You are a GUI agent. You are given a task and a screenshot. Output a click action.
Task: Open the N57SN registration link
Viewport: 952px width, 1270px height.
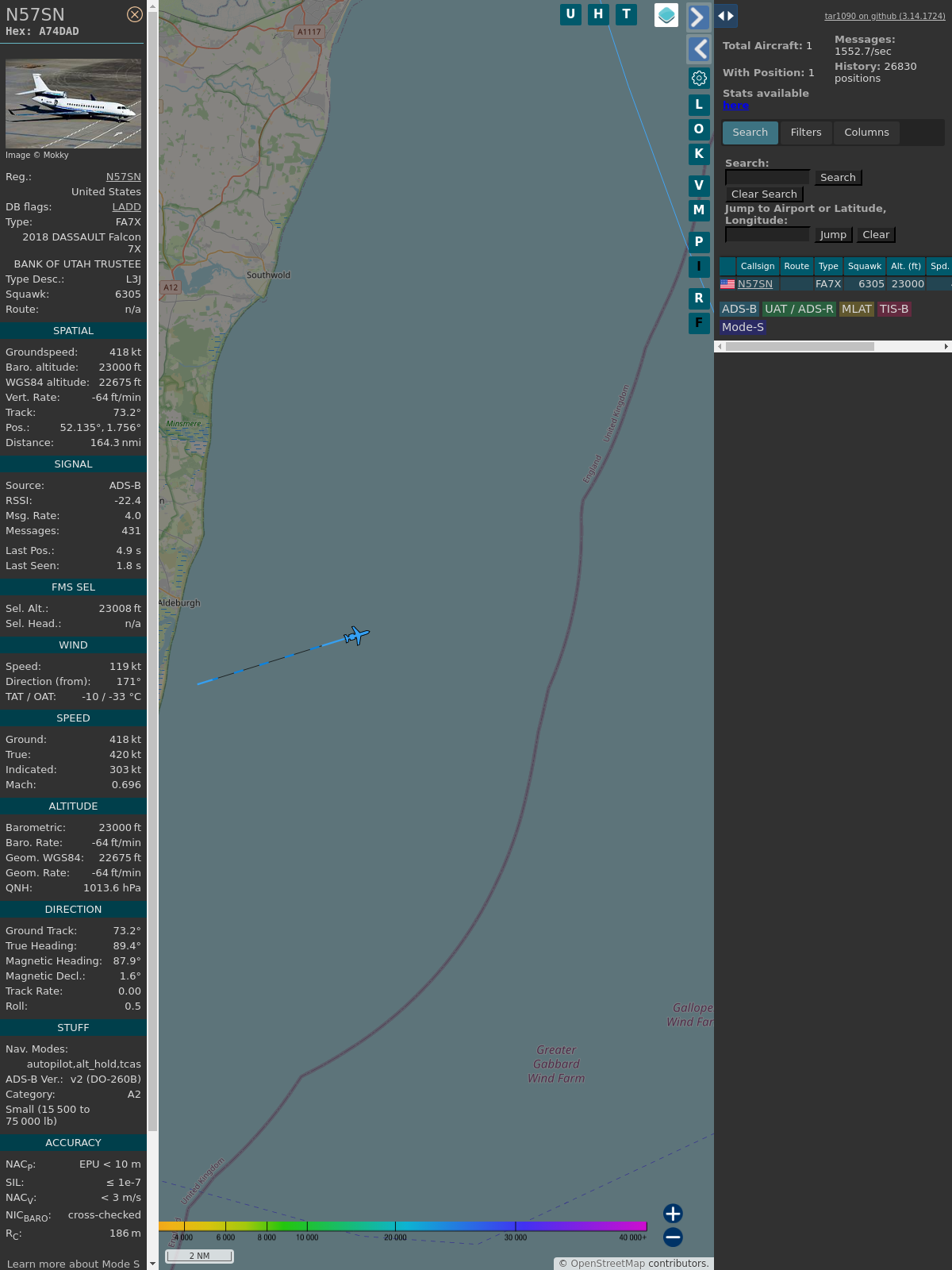pos(124,177)
